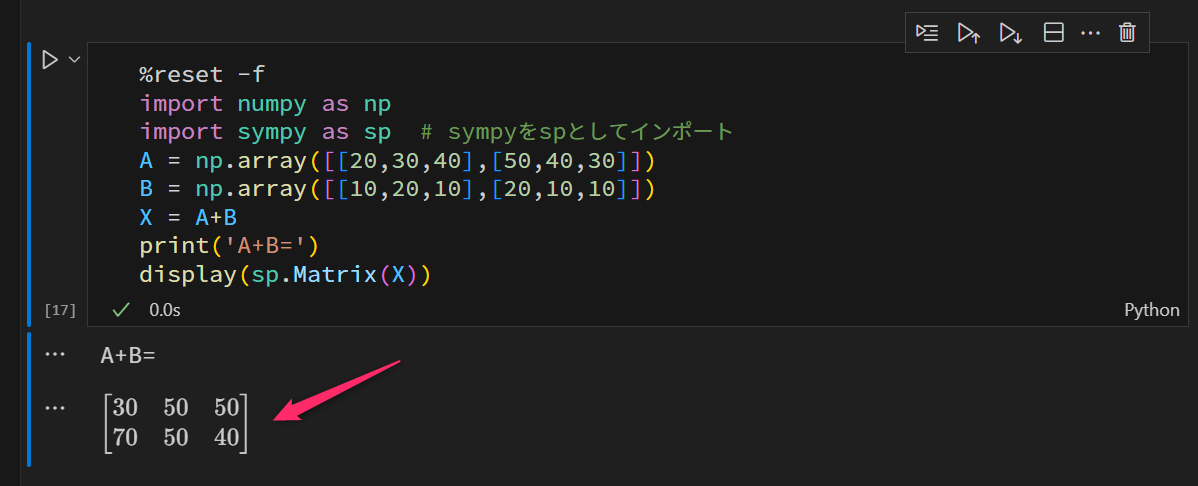The image size is (1198, 486).
Task: Place cursor on the '%reset -f' line
Action: pos(202,75)
